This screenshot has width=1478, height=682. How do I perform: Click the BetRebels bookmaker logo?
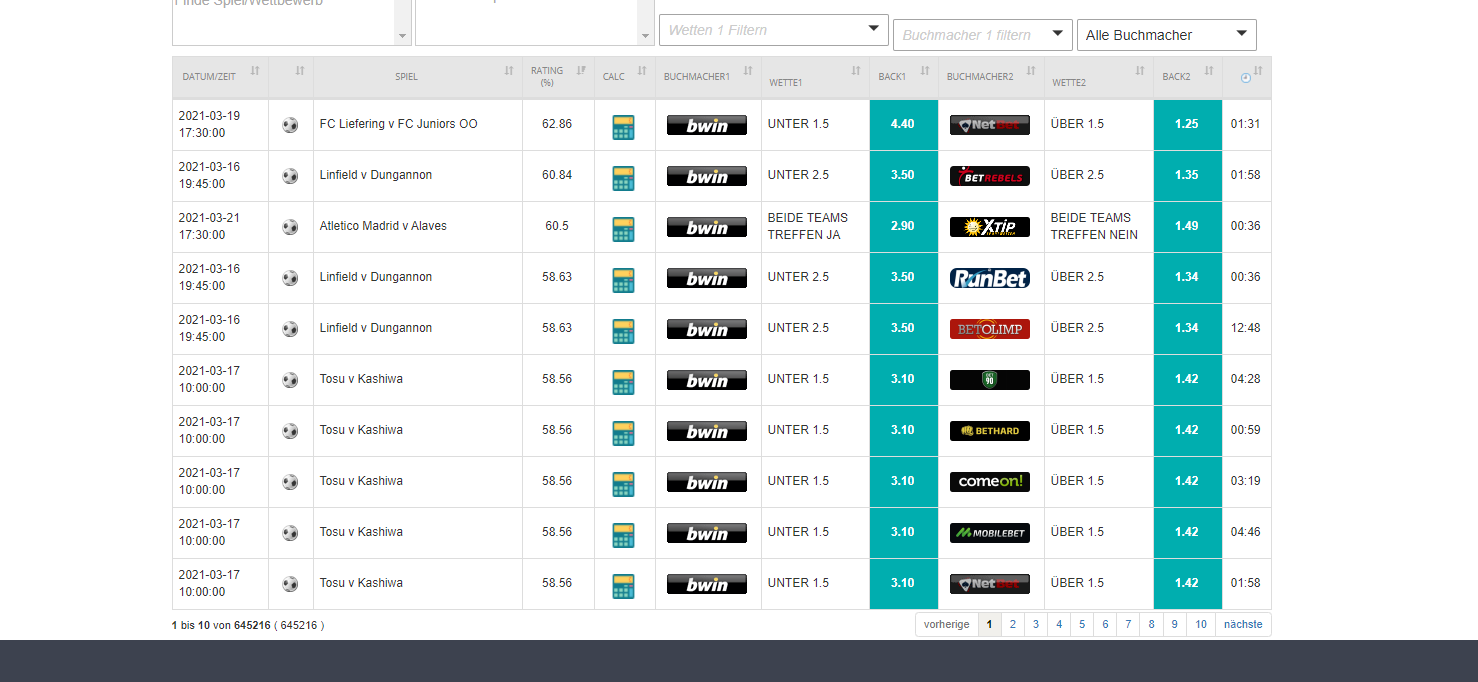[x=990, y=176]
